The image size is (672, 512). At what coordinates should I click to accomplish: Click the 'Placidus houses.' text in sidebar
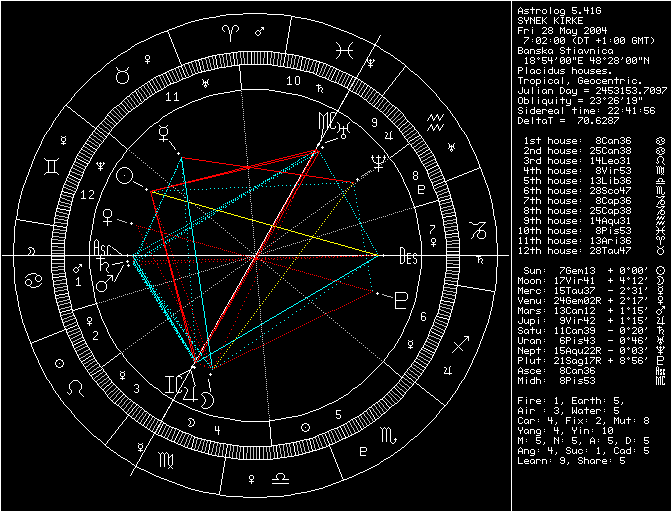(x=559, y=73)
